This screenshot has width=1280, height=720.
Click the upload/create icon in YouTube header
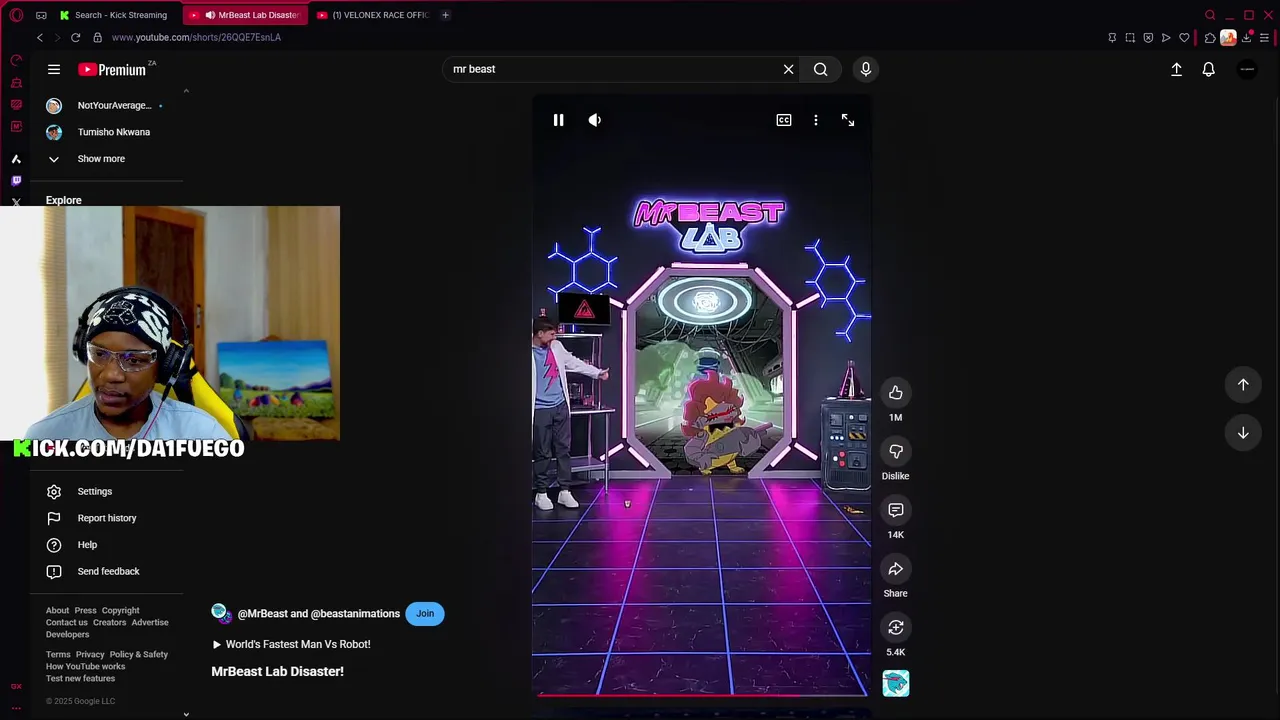(x=1177, y=69)
